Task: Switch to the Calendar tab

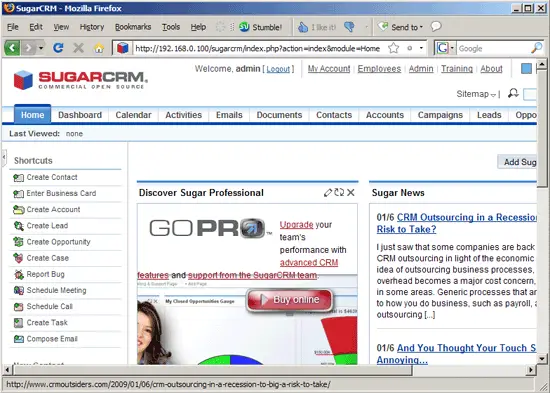Action: click(133, 115)
